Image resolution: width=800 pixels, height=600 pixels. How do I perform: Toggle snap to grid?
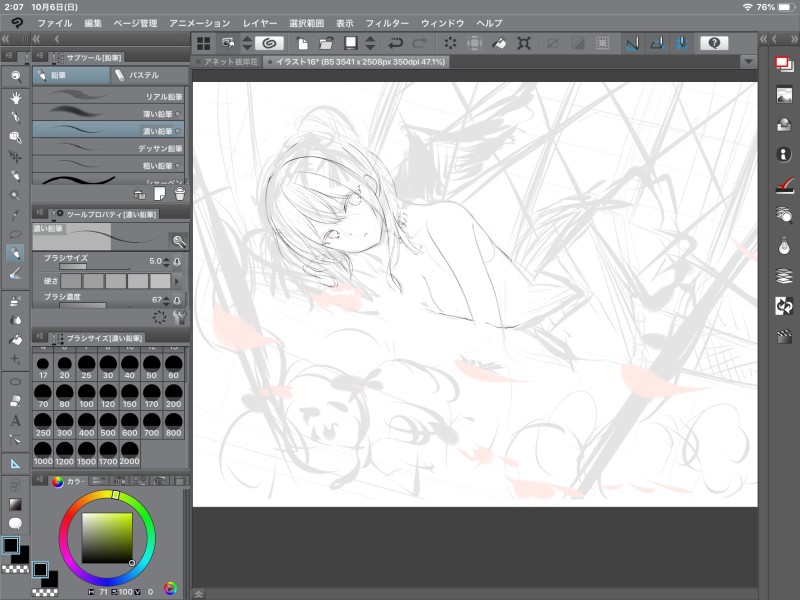click(x=682, y=43)
